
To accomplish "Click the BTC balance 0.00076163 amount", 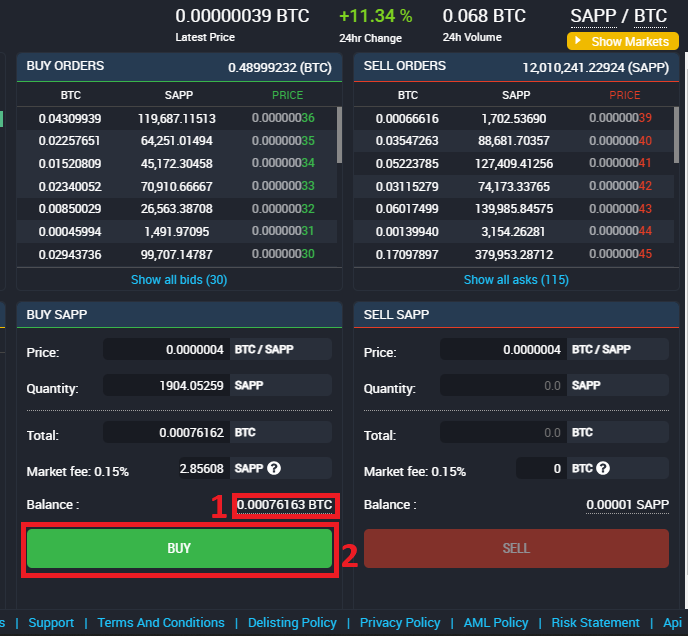I will pos(285,505).
